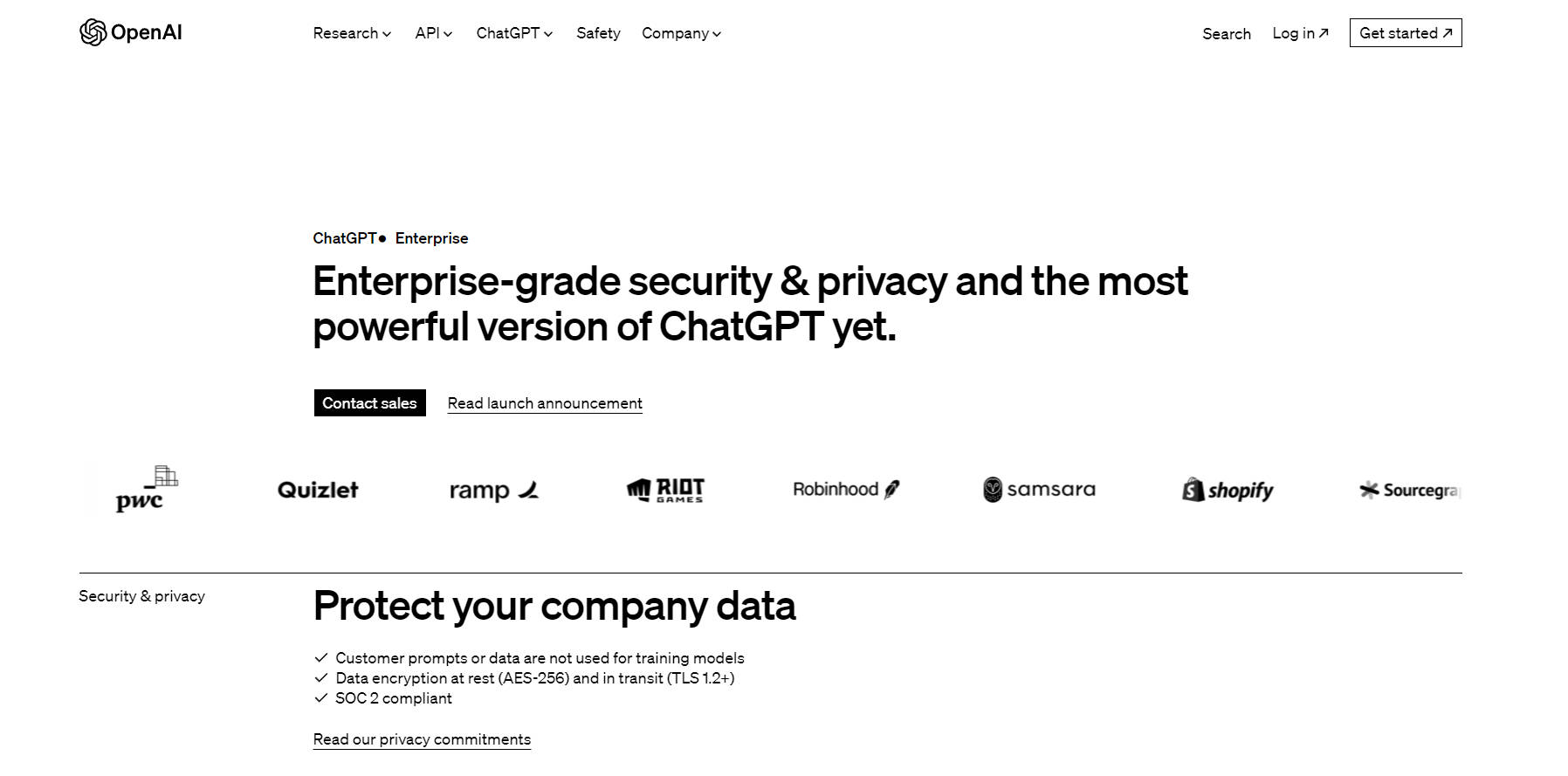
Task: Expand the ChatGPT navigation dropdown
Action: [514, 33]
